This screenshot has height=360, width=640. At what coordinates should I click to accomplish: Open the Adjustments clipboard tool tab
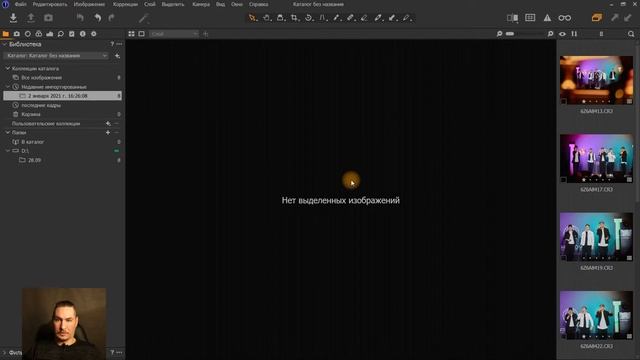tap(72, 34)
